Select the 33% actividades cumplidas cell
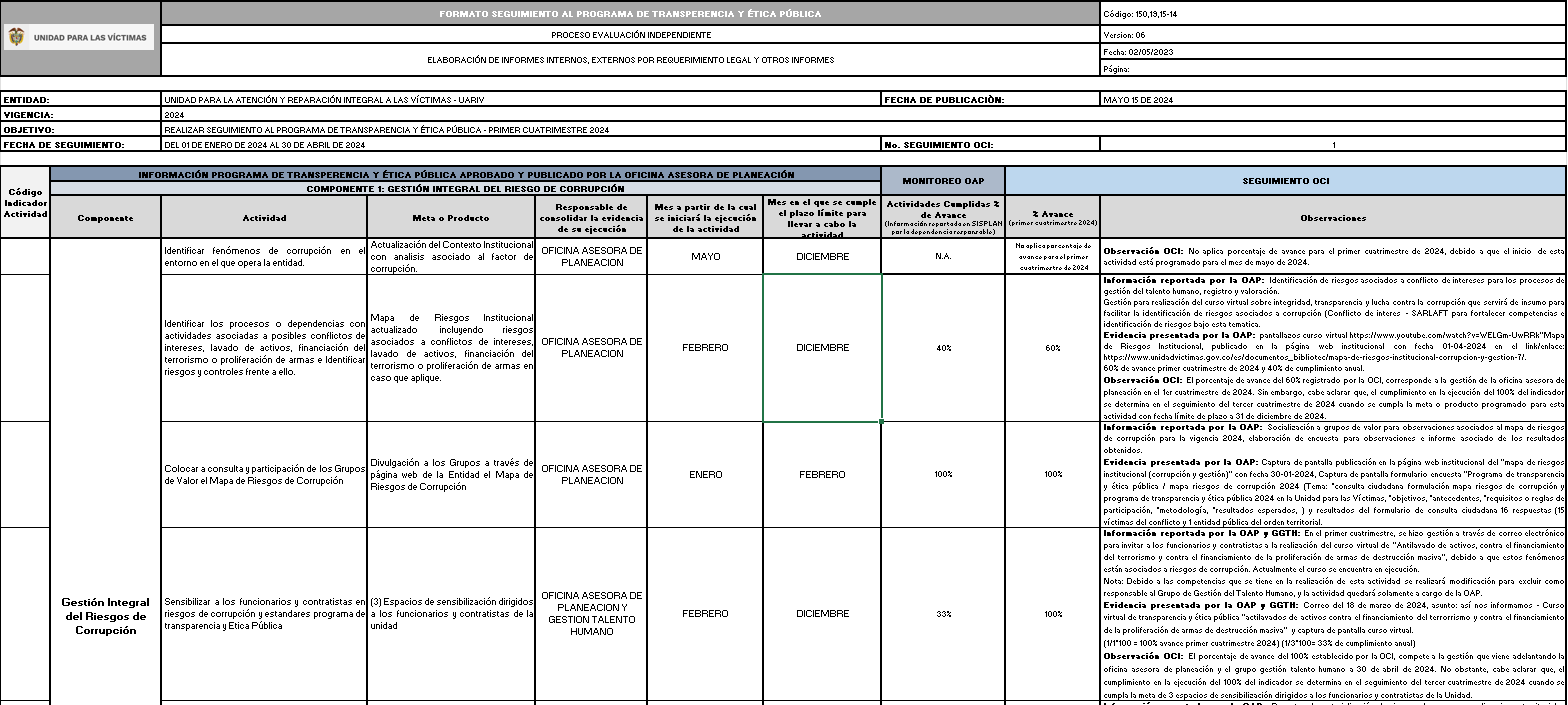Screen dimensions: 1568x705 943,614
